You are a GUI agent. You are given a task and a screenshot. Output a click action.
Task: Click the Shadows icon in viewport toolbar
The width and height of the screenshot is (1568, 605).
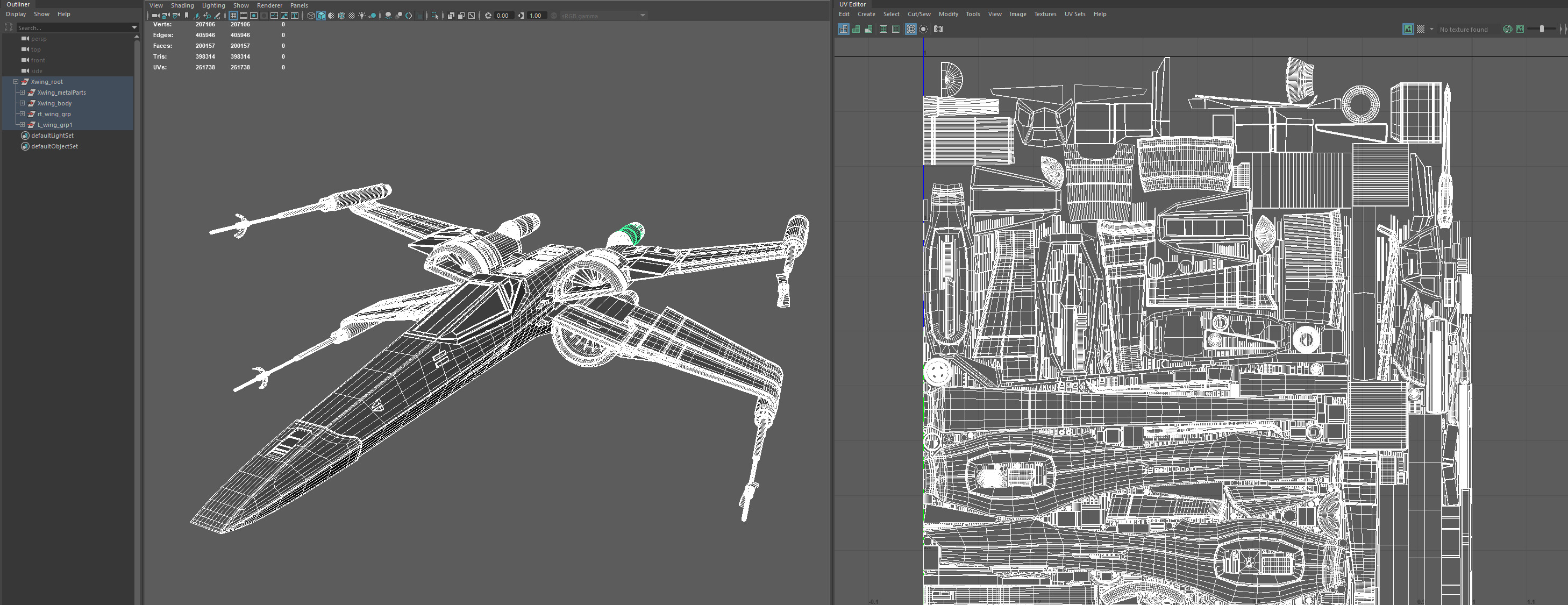(373, 15)
